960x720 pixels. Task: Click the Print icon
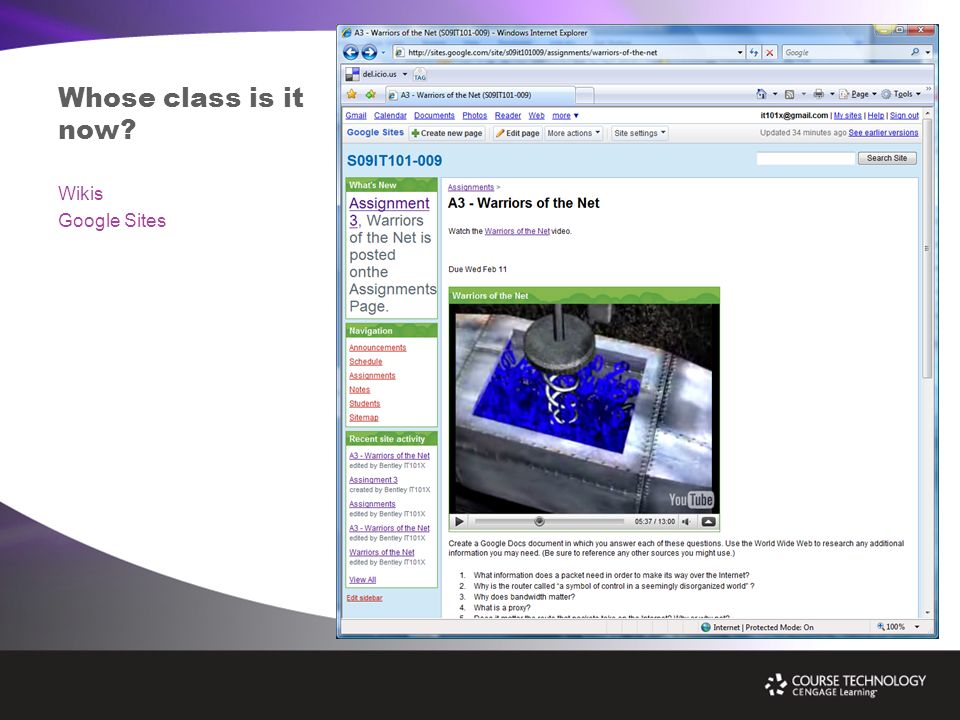[x=818, y=94]
